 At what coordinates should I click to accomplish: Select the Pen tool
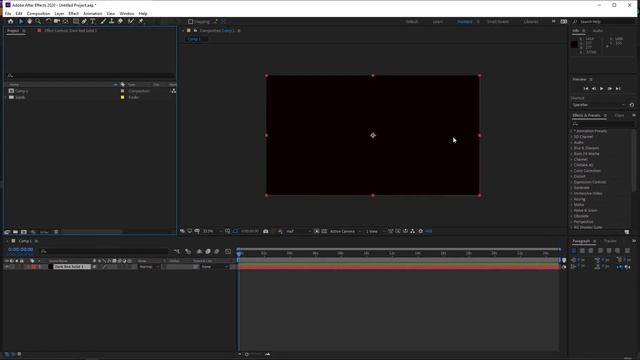84,21
